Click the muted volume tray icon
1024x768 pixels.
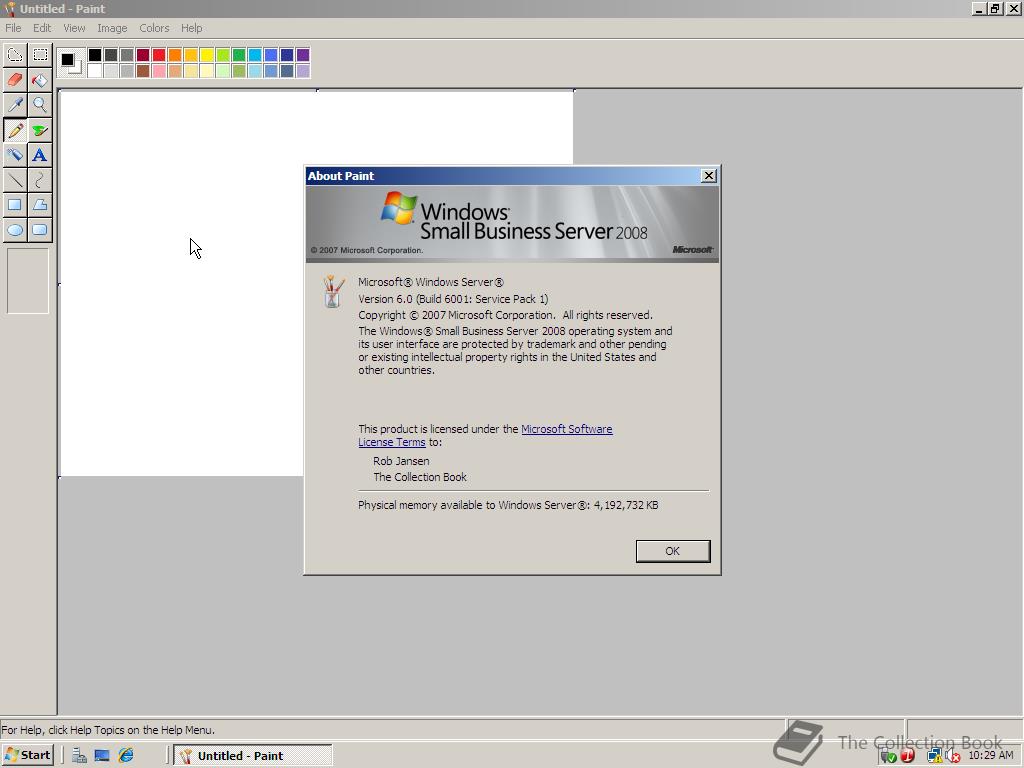(953, 756)
